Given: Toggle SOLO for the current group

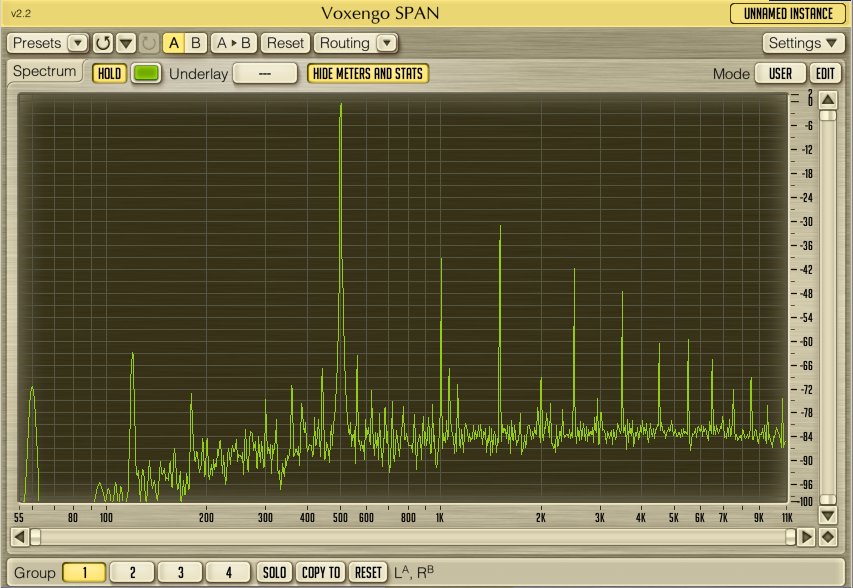Looking at the screenshot, I should (x=273, y=572).
